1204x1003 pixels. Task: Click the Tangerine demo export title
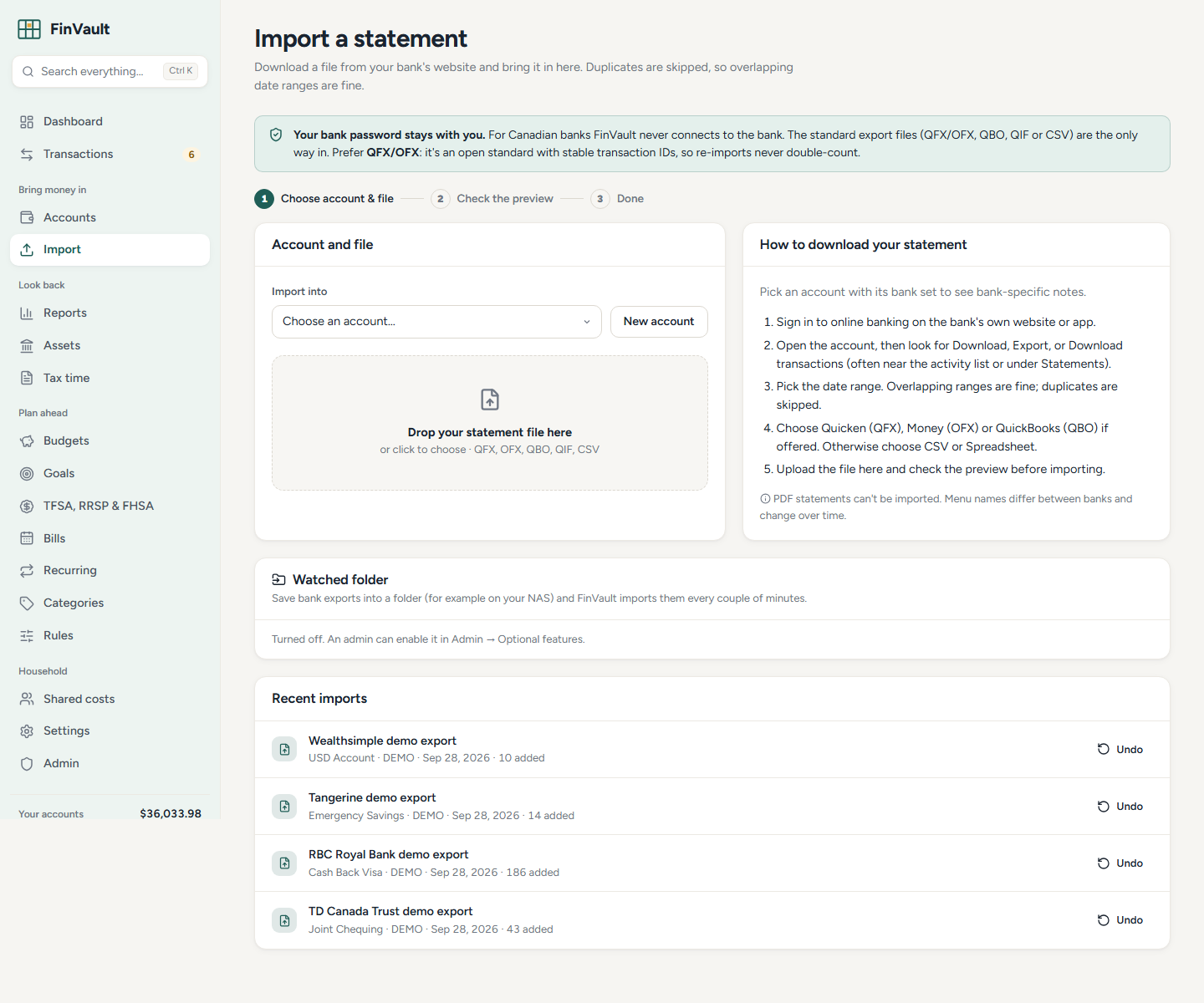pyautogui.click(x=372, y=798)
